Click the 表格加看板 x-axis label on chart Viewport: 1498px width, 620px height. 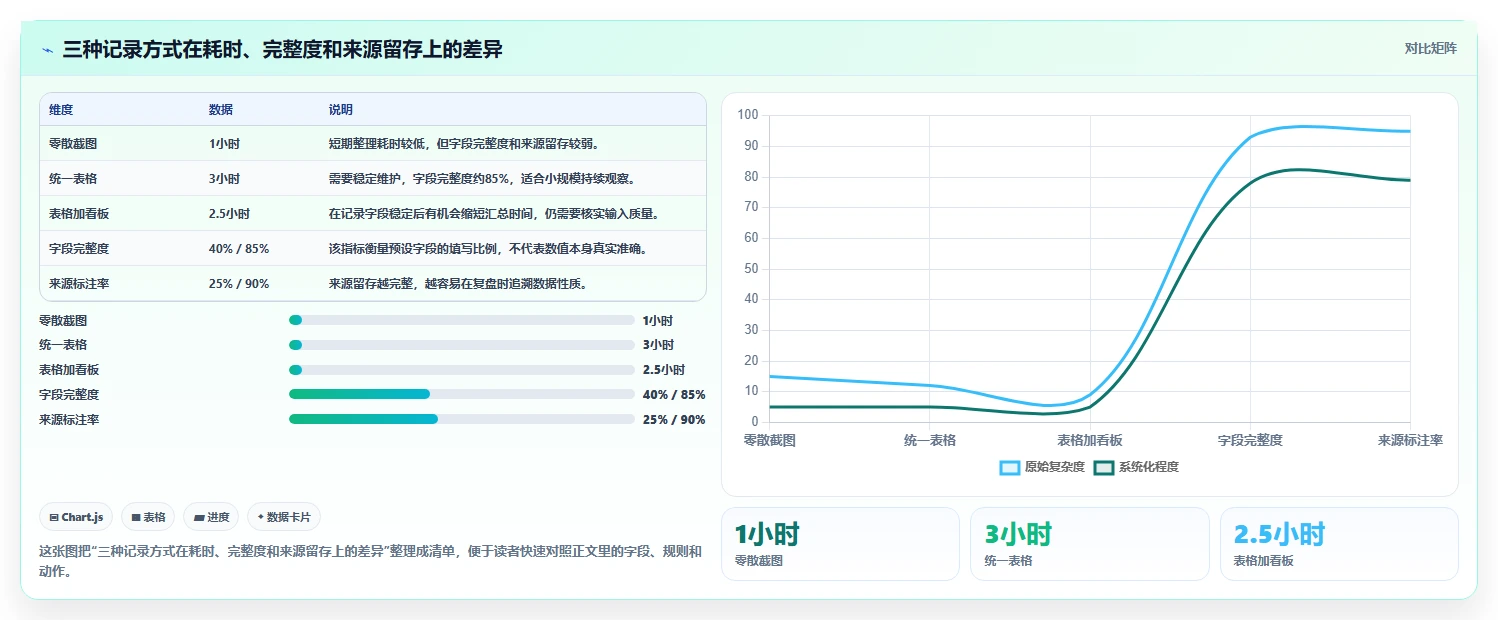click(1090, 440)
